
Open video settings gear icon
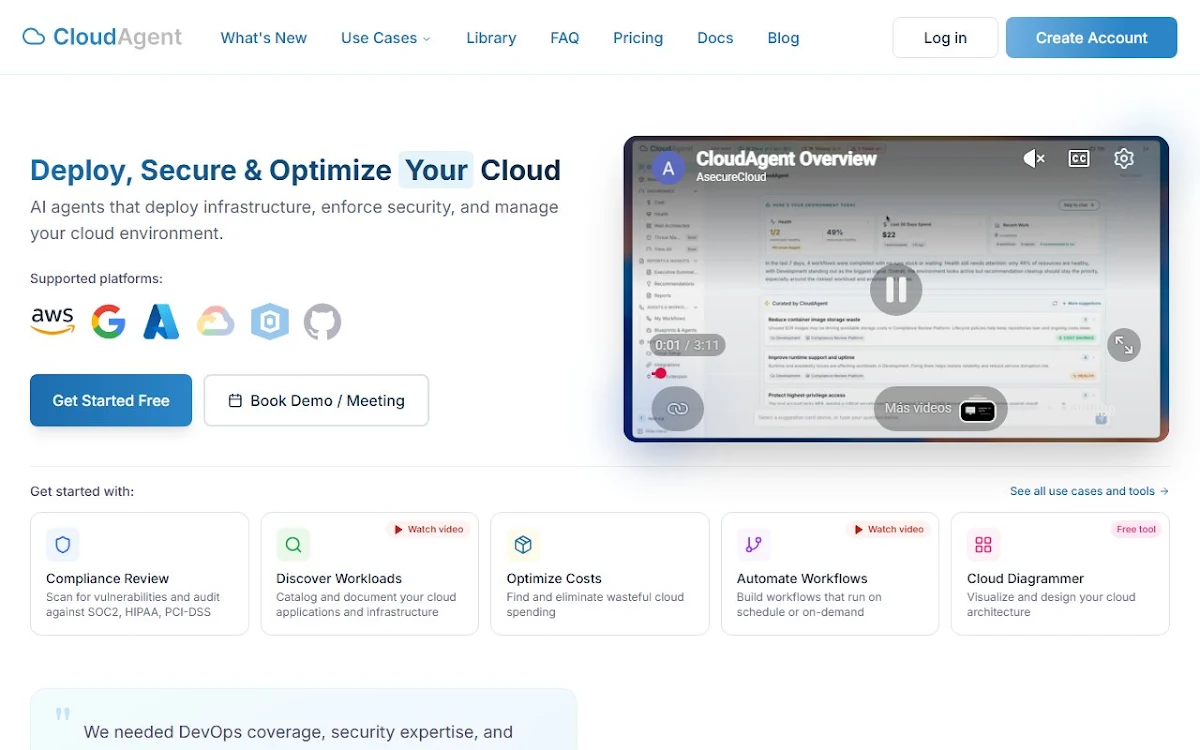pos(1124,158)
